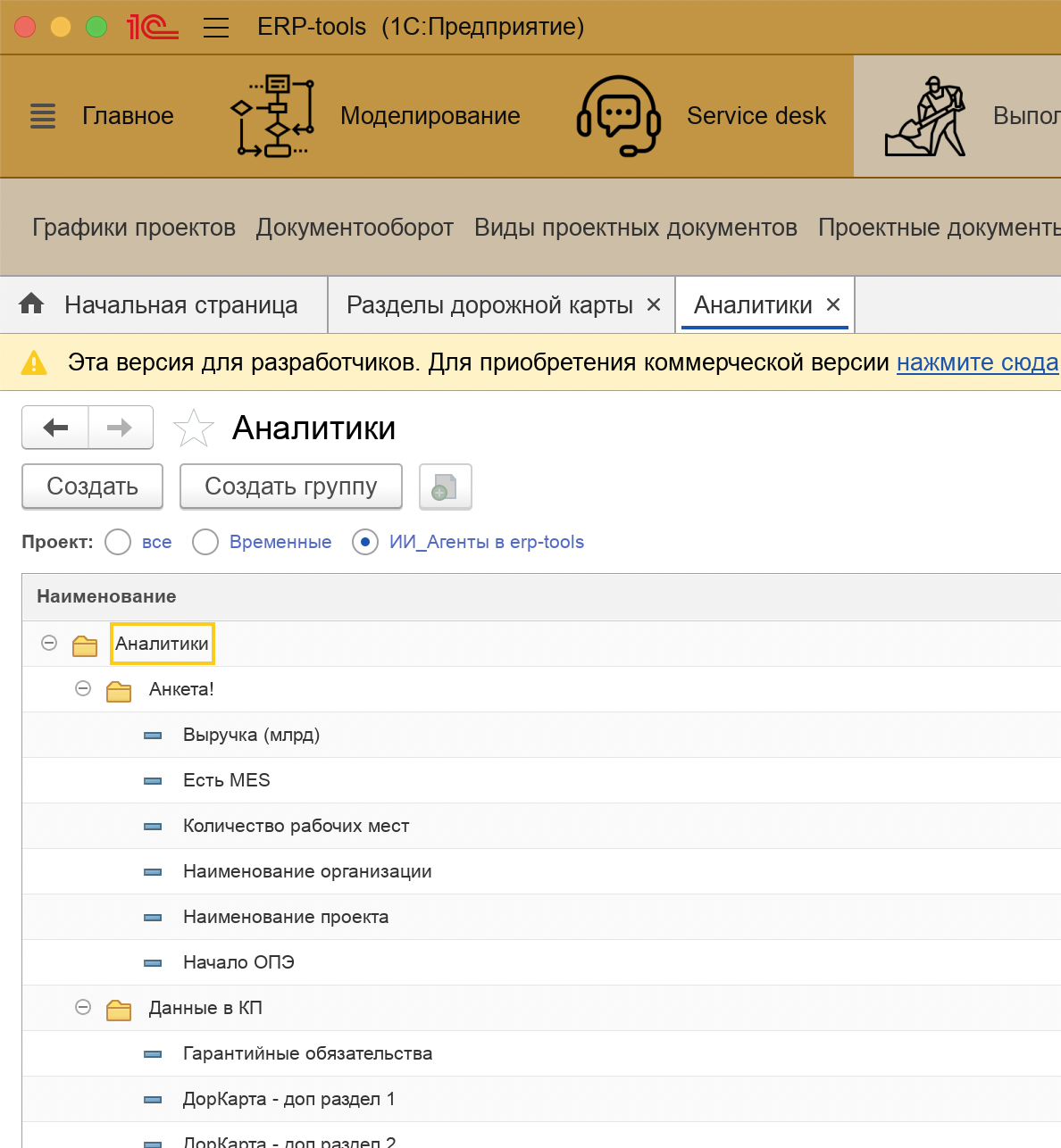Click the copy-create document icon button
1061x1148 pixels.
445,487
